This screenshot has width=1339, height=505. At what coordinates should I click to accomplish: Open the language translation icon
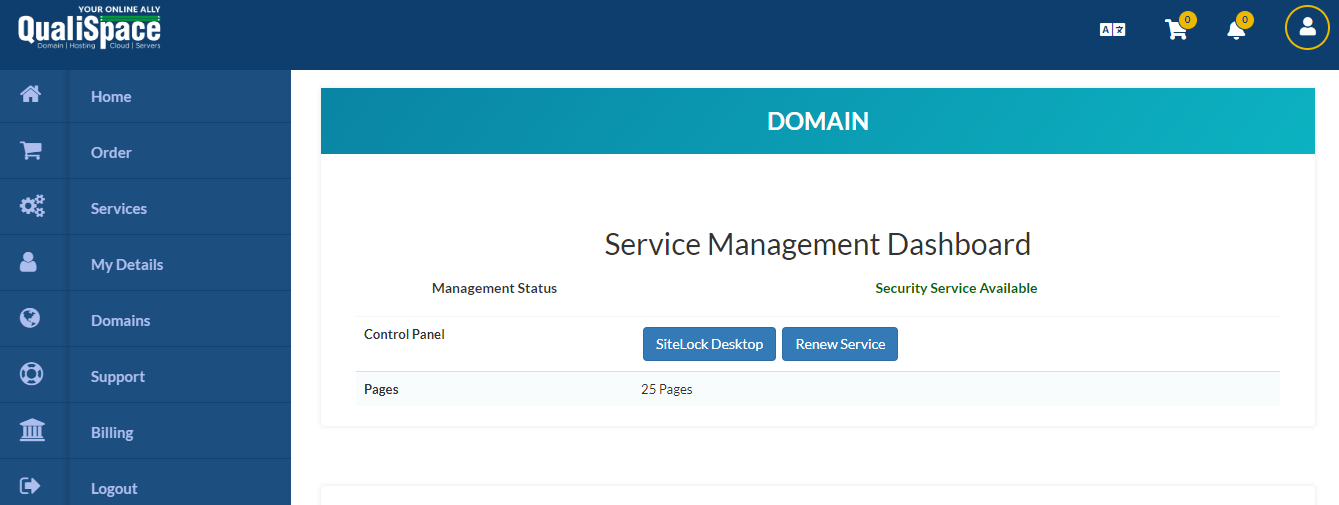tap(1112, 30)
